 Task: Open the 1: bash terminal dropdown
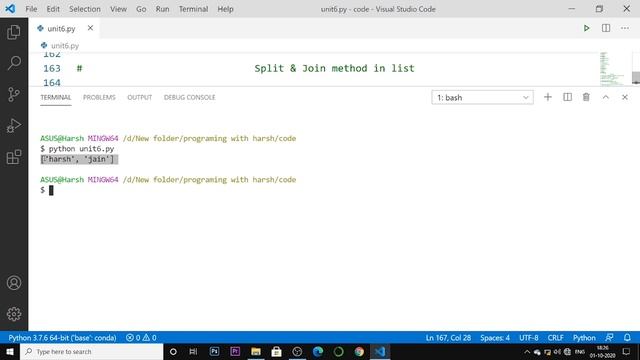[482, 98]
